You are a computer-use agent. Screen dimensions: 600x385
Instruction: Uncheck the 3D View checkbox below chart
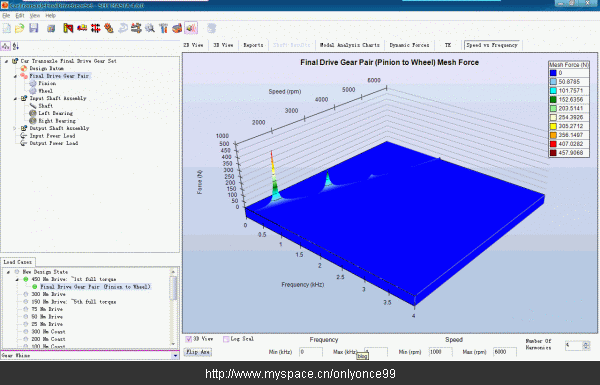click(189, 339)
